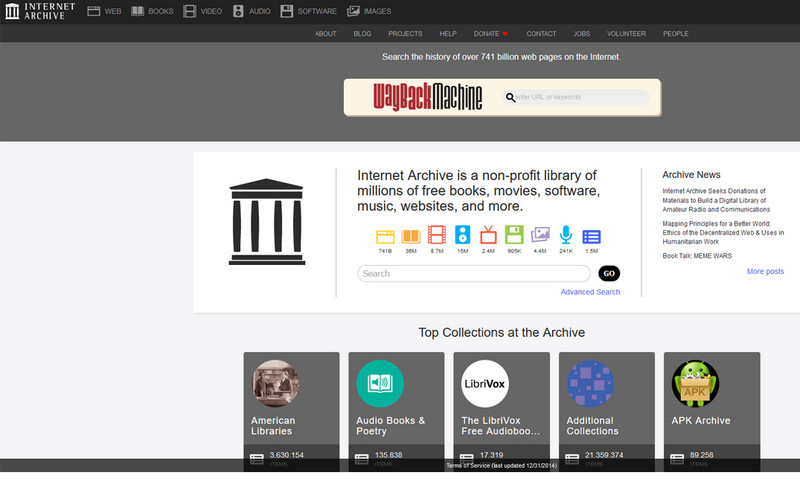The height and width of the screenshot is (484, 800).
Task: Open the Audio Books & Poetry title
Action: coord(390,425)
